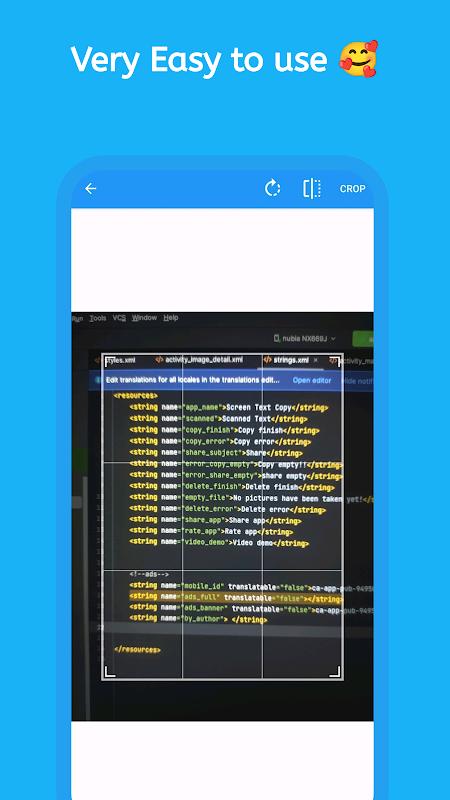Click the "ads_banner" string line
The width and height of the screenshot is (450, 800).
click(251, 609)
